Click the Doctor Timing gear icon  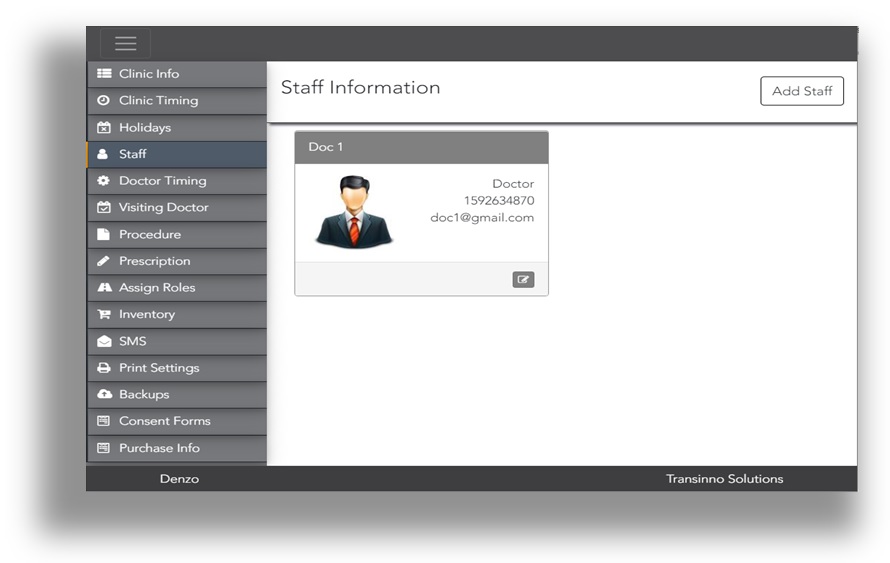tap(103, 181)
